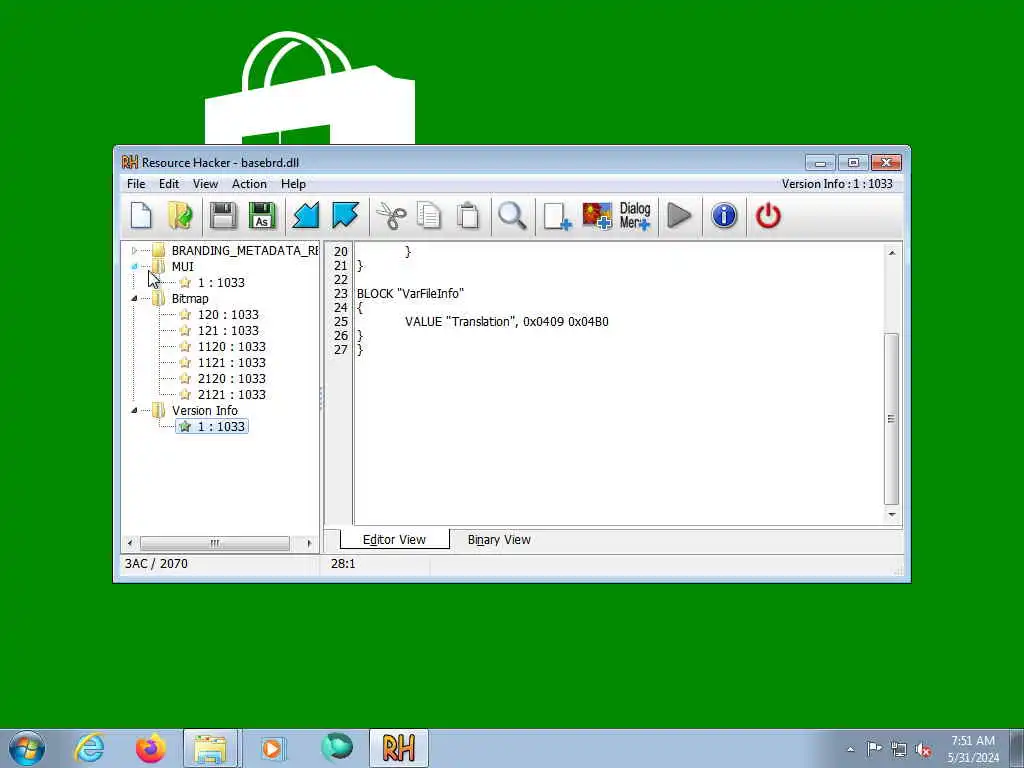1024x768 pixels.
Task: Click line number 27 in the gutter
Action: (x=340, y=350)
